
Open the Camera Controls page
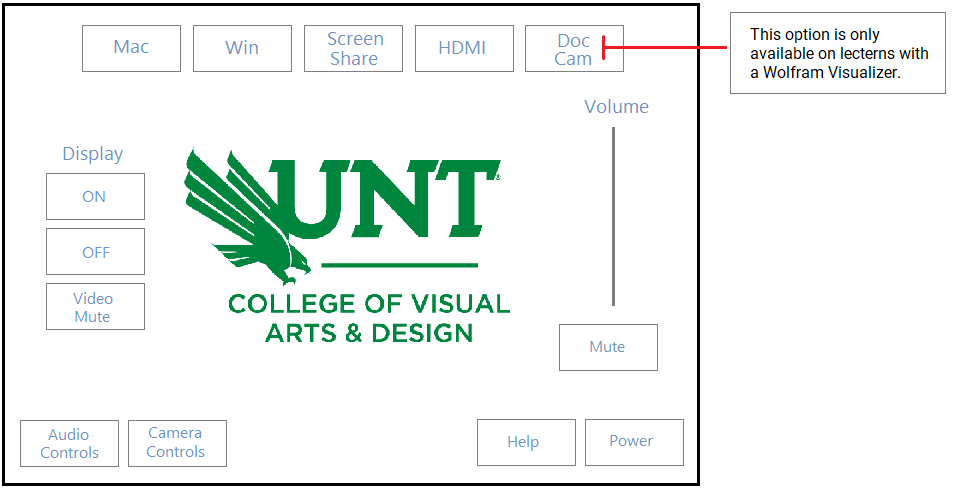point(177,443)
